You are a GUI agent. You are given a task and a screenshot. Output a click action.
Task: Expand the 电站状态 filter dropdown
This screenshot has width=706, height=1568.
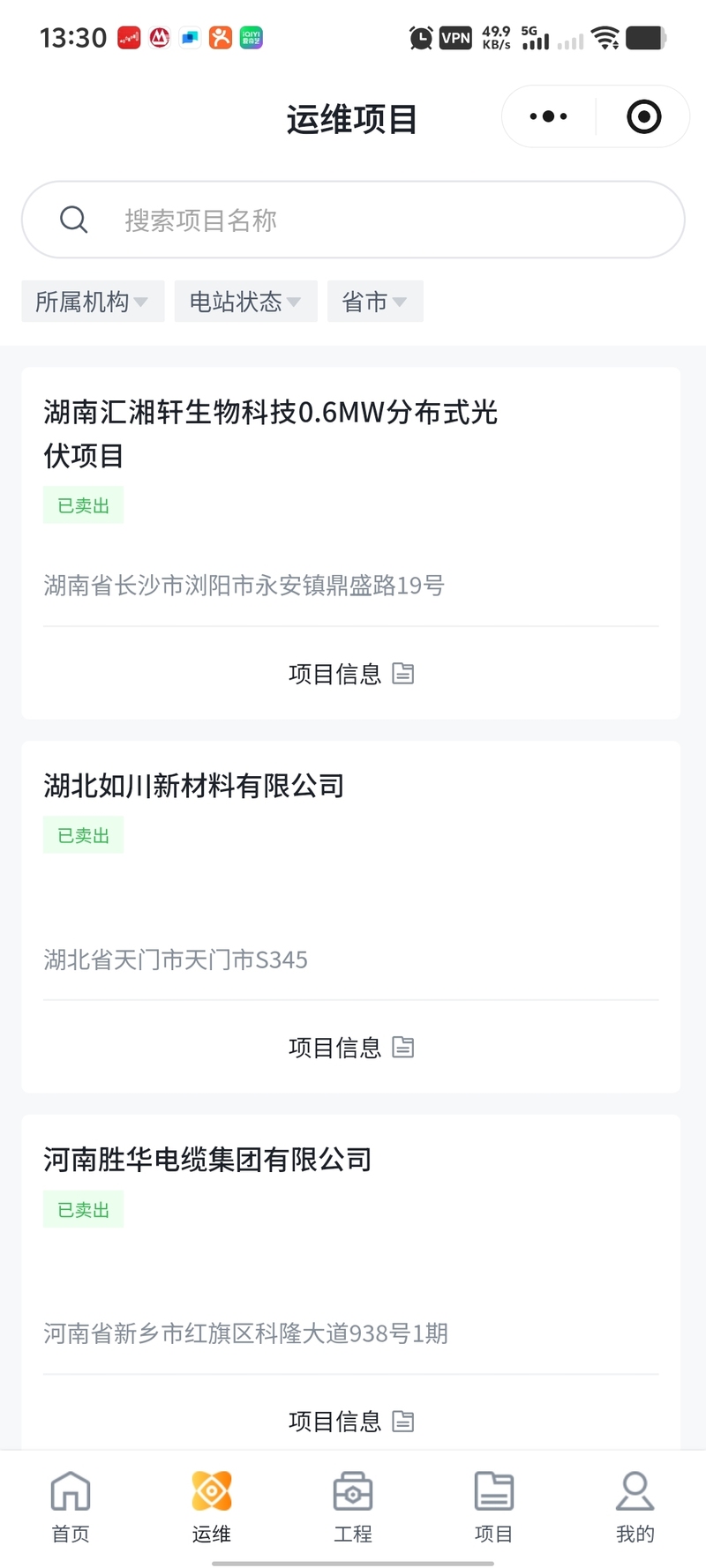(x=245, y=302)
